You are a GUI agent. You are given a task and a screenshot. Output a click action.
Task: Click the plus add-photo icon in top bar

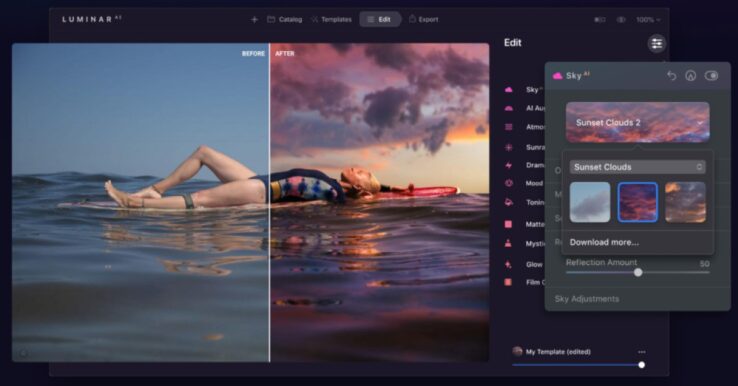[254, 19]
